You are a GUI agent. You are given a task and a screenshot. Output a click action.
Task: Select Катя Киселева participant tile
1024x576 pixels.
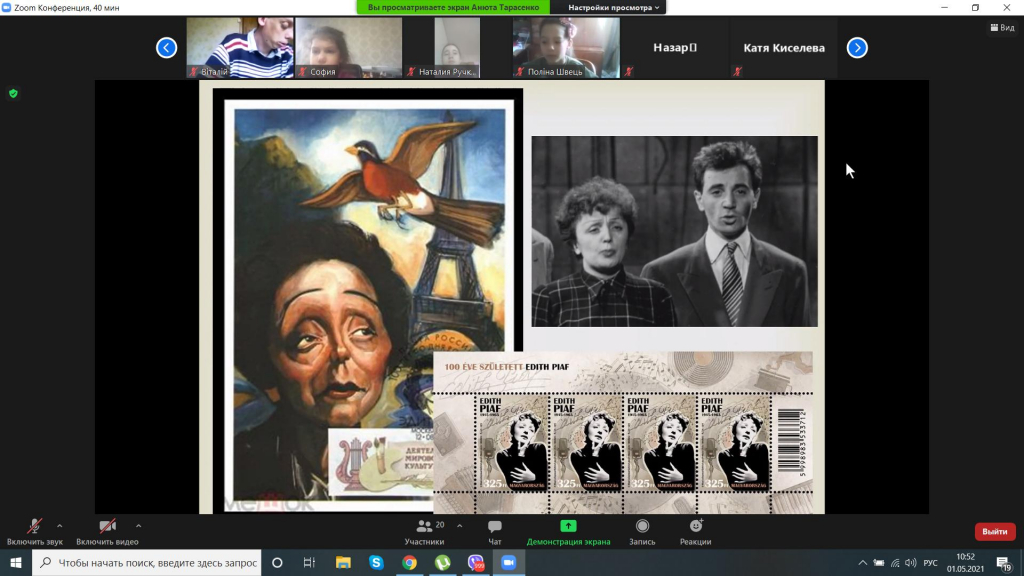784,48
